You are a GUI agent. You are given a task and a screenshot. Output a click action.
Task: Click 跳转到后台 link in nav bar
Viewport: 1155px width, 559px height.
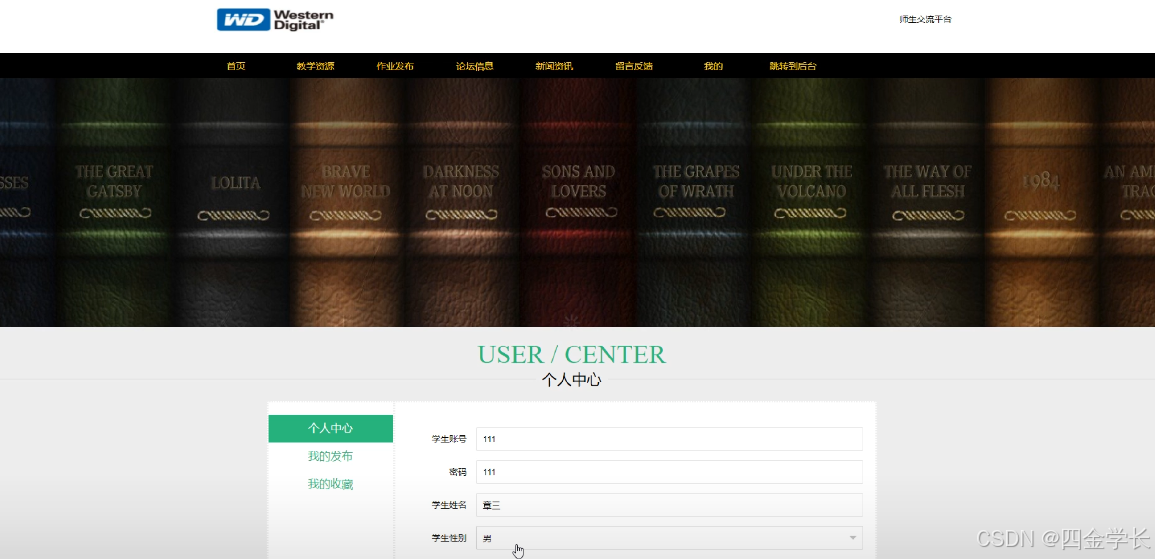pyautogui.click(x=793, y=66)
